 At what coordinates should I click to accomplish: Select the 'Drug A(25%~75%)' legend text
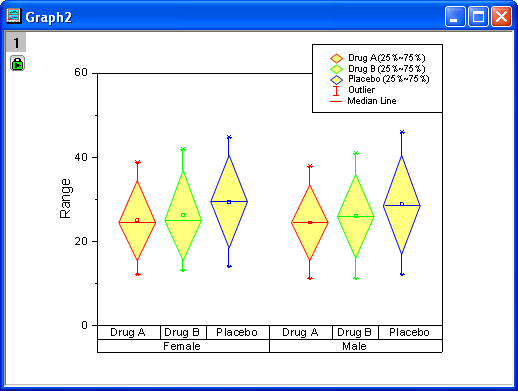coord(387,58)
